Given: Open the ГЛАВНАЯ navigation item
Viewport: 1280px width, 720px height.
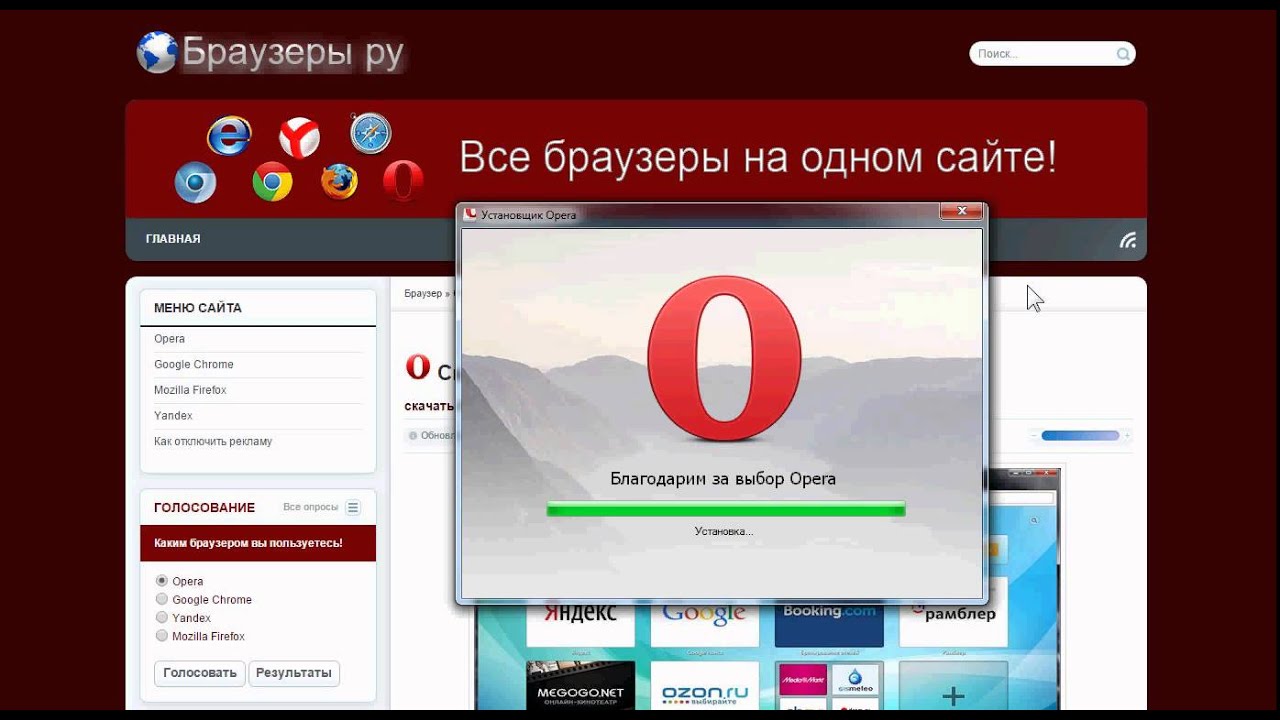Looking at the screenshot, I should [173, 239].
